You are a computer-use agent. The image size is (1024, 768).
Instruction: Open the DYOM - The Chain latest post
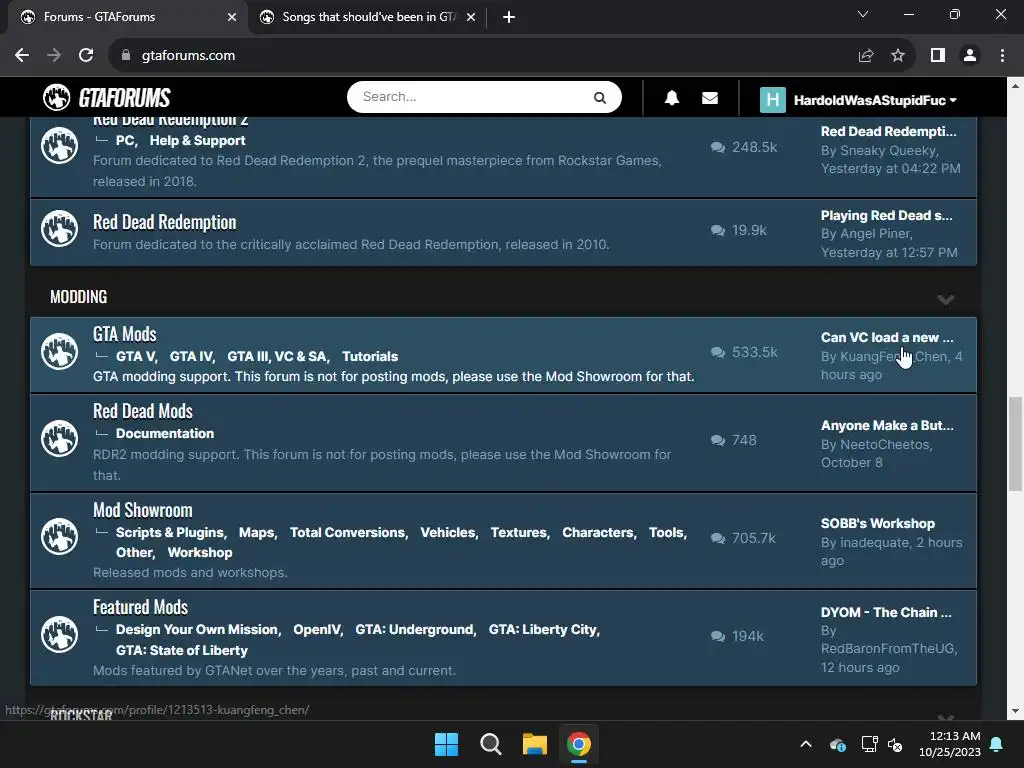tap(886, 612)
